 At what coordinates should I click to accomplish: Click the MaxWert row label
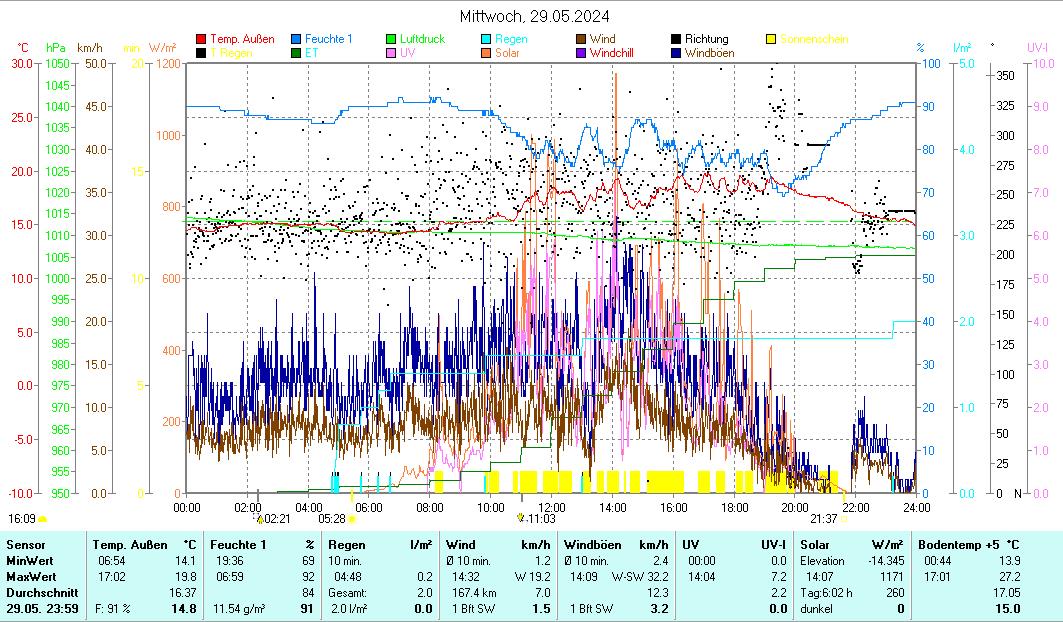29,577
